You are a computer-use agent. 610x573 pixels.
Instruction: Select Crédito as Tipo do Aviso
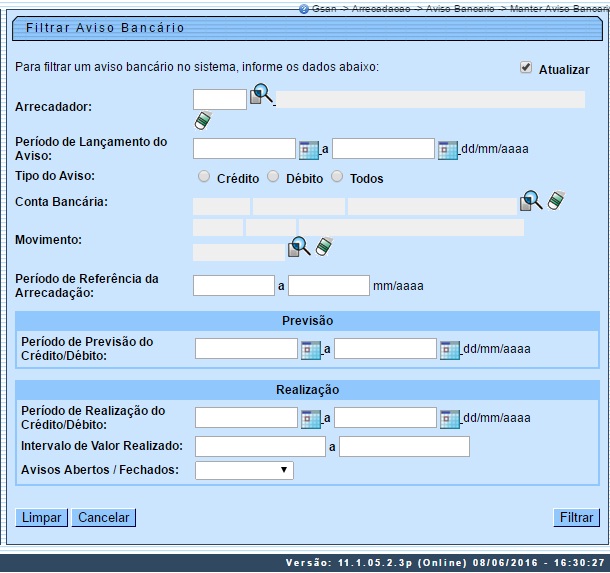pos(204,177)
